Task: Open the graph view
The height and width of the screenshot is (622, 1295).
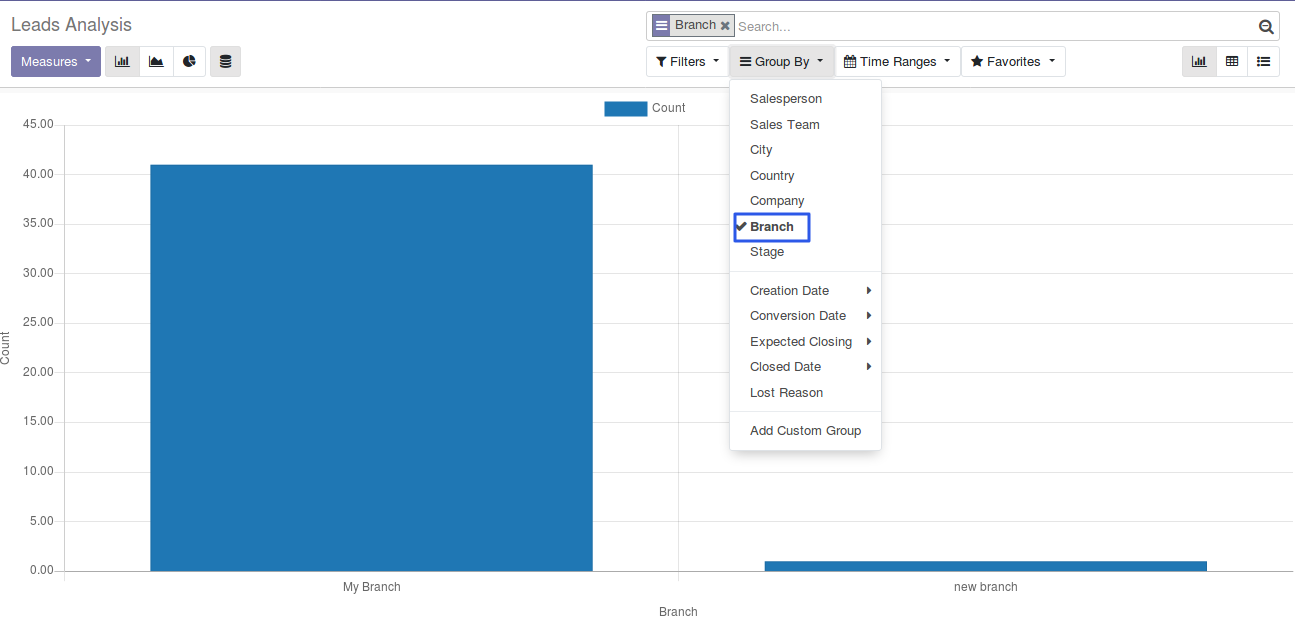Action: click(x=1199, y=62)
